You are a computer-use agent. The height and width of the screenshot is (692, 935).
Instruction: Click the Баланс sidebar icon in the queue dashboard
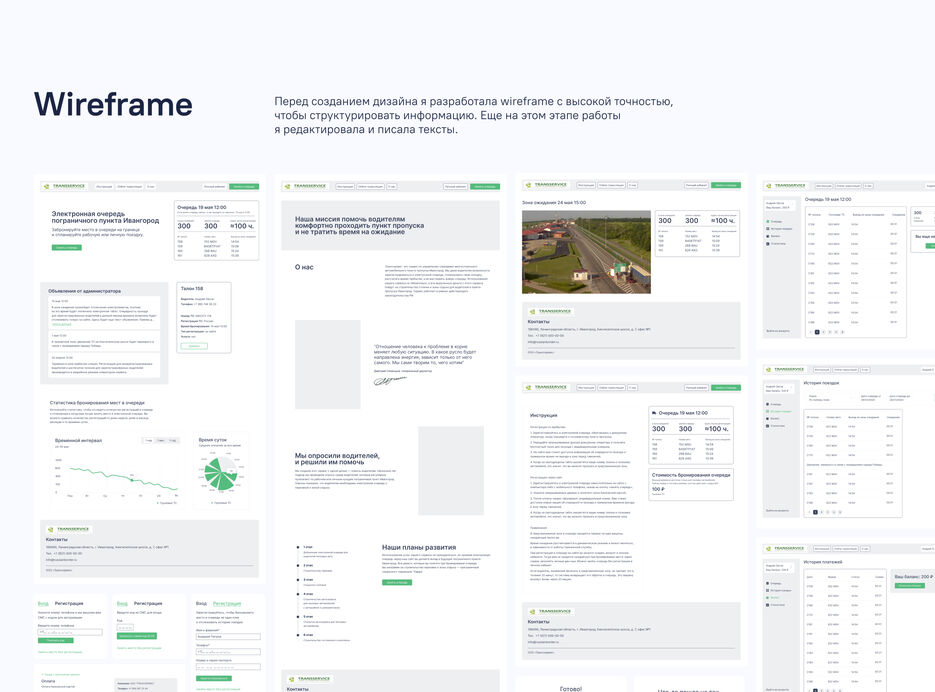[x=767, y=236]
